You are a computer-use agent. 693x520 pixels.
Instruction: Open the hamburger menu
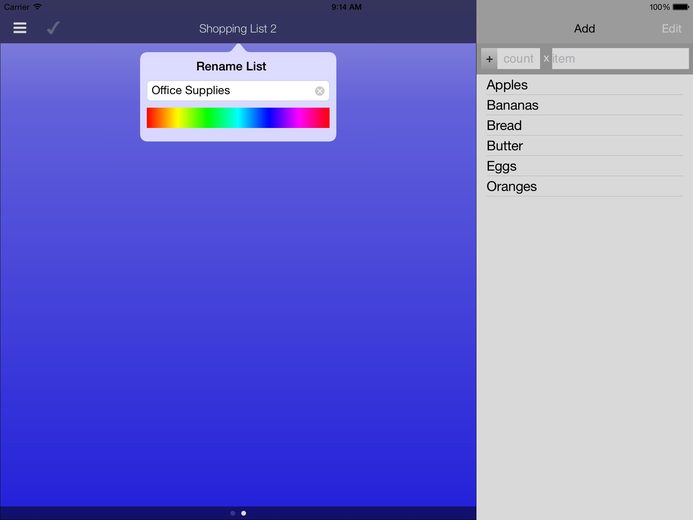(x=19, y=28)
